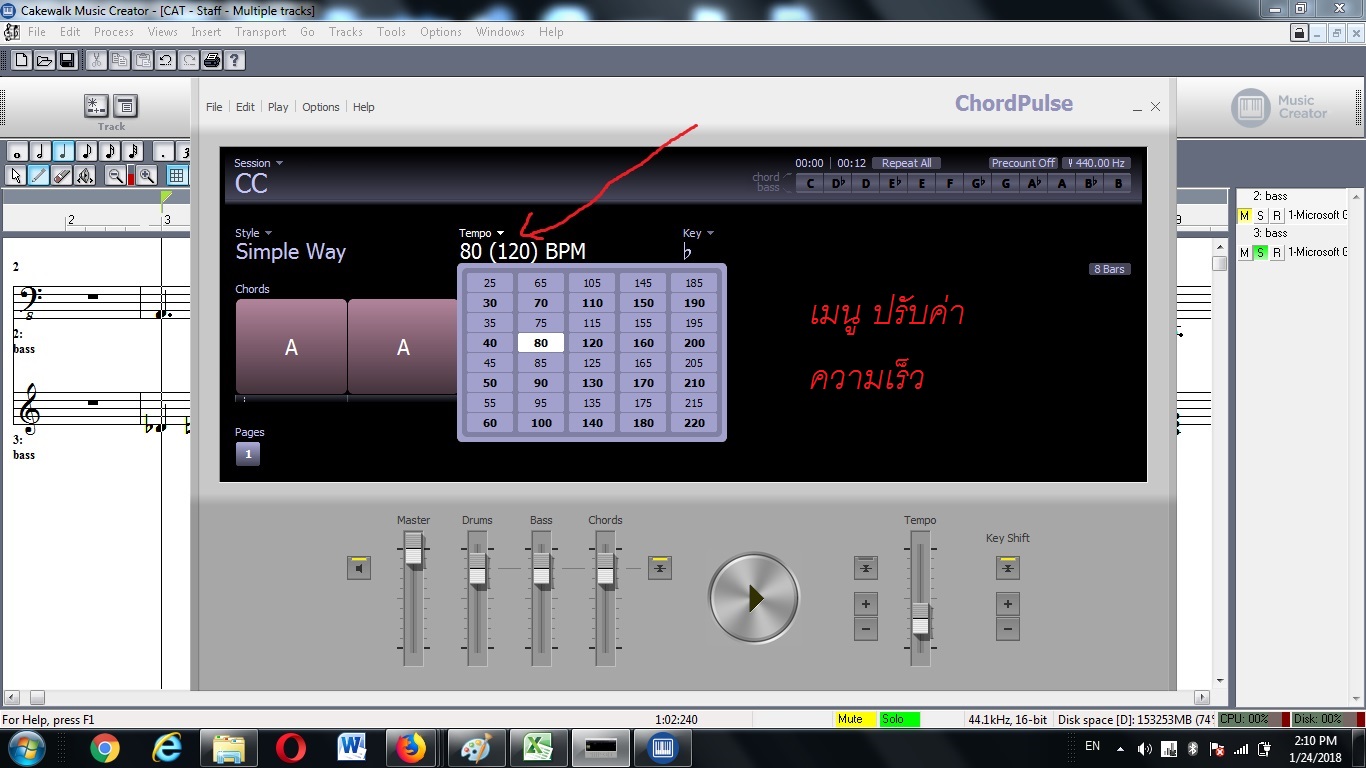Image resolution: width=1366 pixels, height=768 pixels.
Task: Select tempo 120 in tempo grid
Action: pos(592,343)
